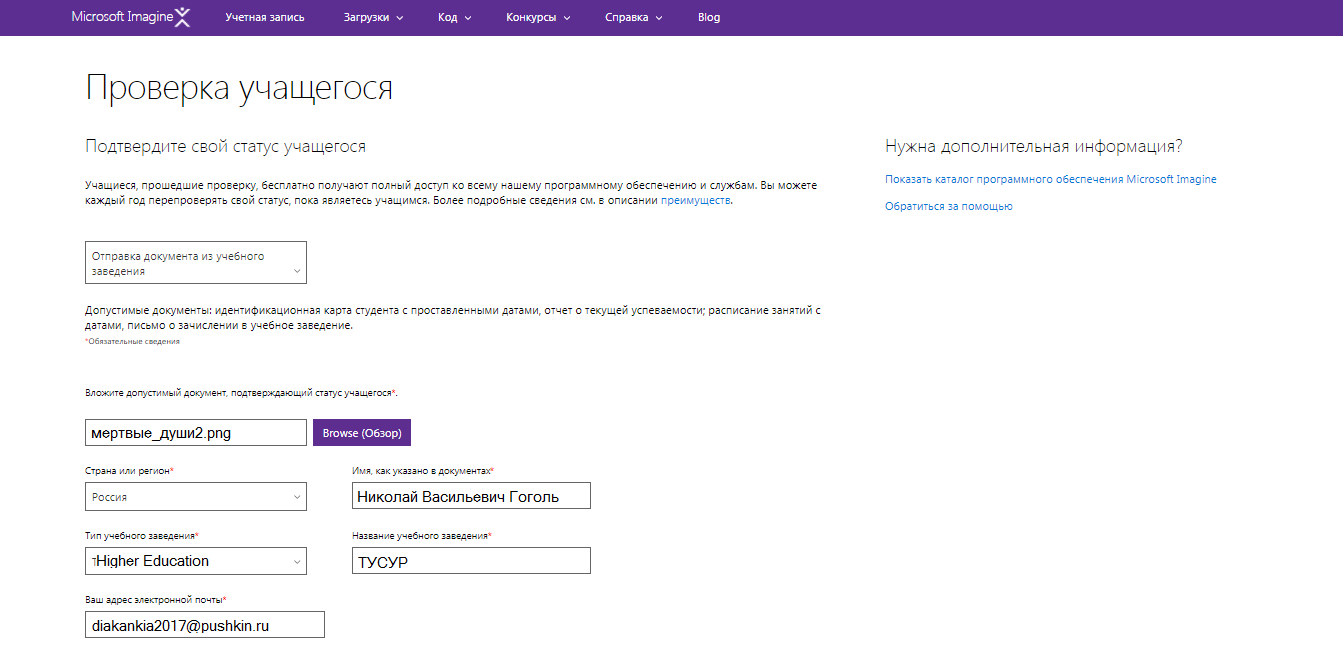Click the Вложите допустимый документ instruction text
1343x656 pixels.
pyautogui.click(x=241, y=393)
